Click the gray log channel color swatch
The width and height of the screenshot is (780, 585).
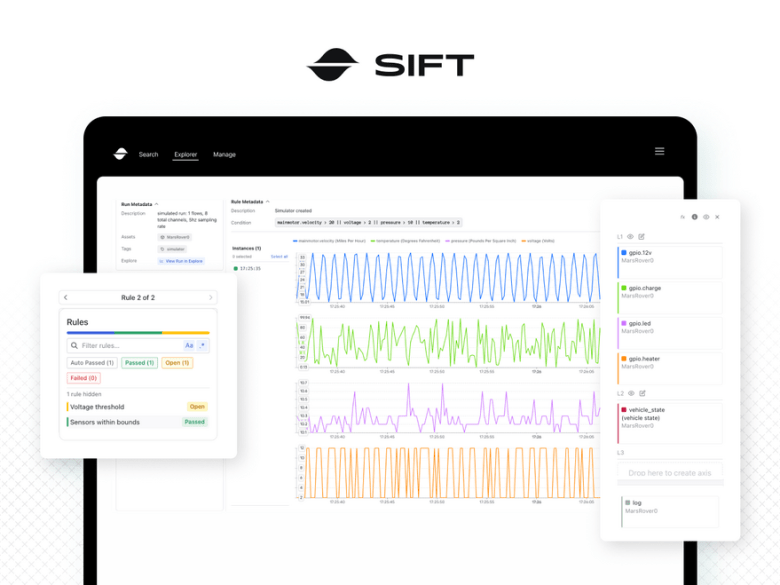click(x=628, y=503)
